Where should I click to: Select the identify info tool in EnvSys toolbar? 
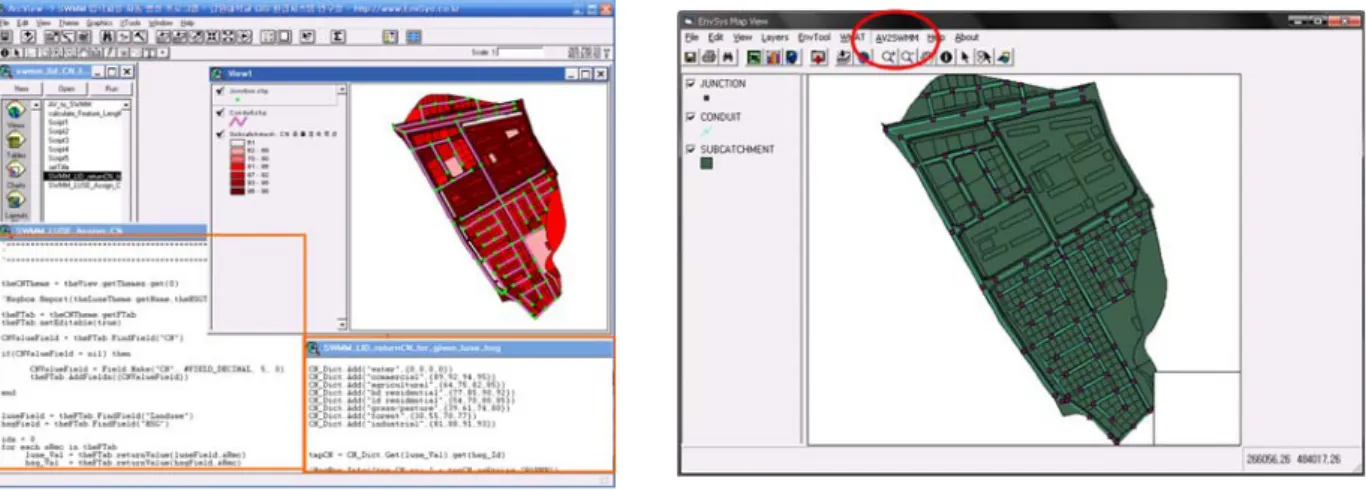pos(946,57)
